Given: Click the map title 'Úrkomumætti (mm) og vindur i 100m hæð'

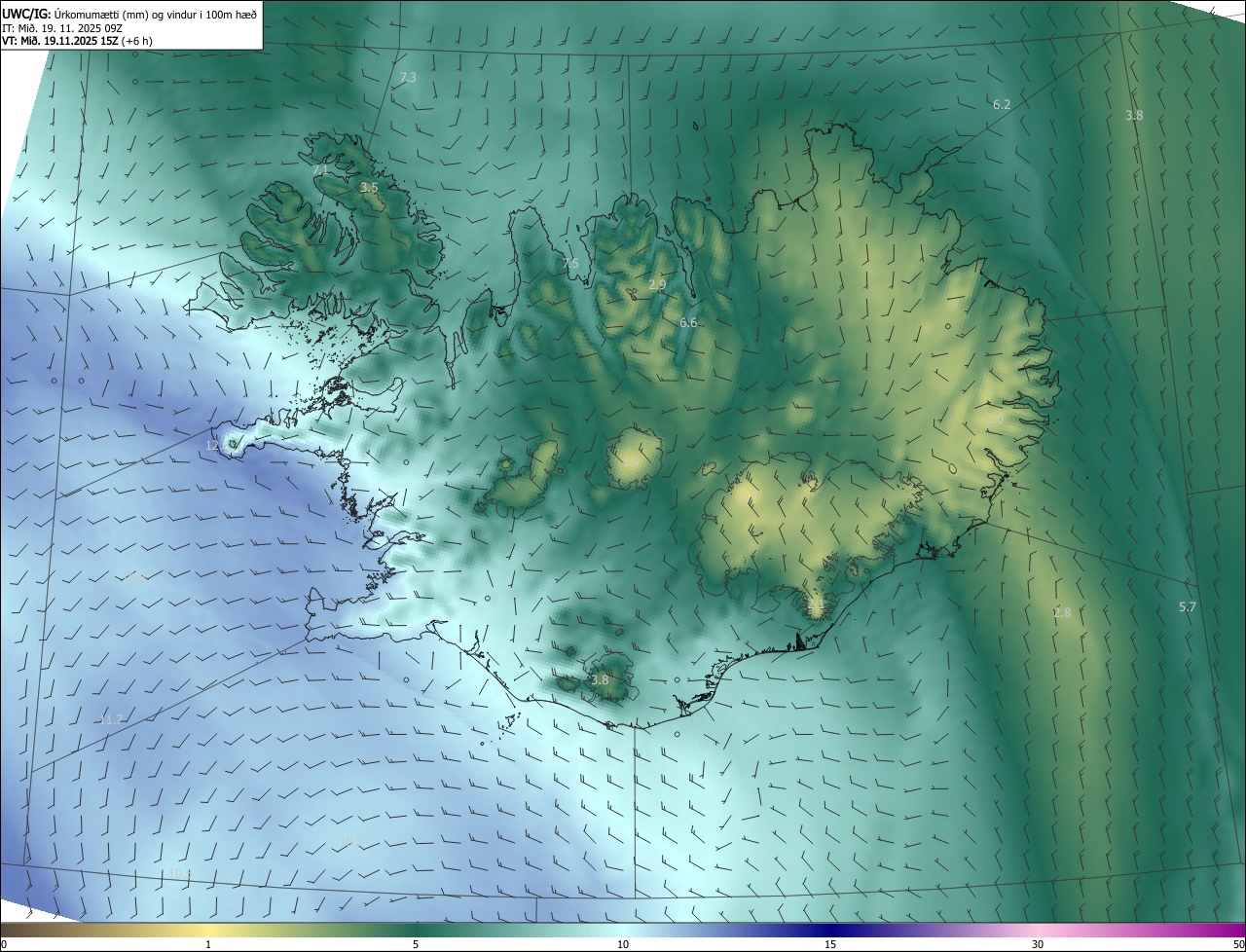Looking at the screenshot, I should tap(157, 15).
